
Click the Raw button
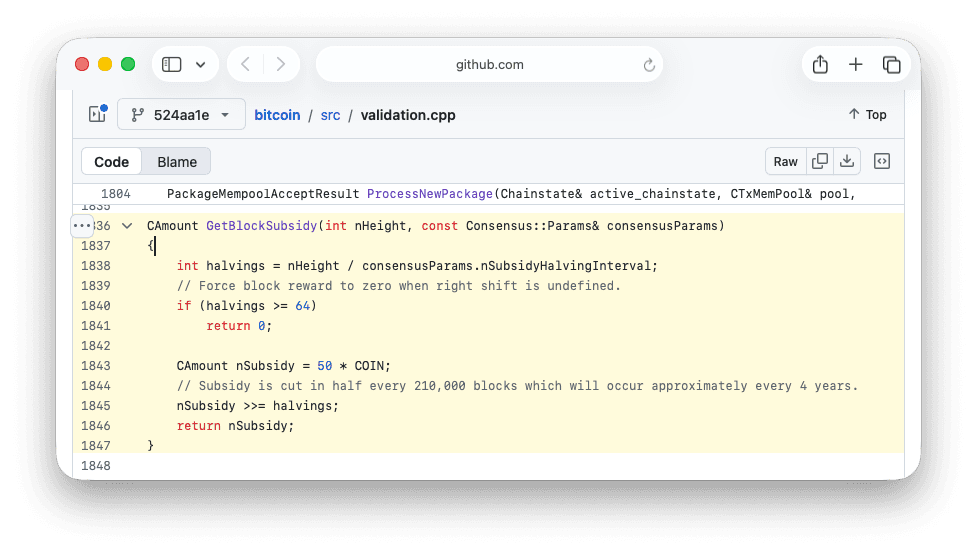pos(786,162)
